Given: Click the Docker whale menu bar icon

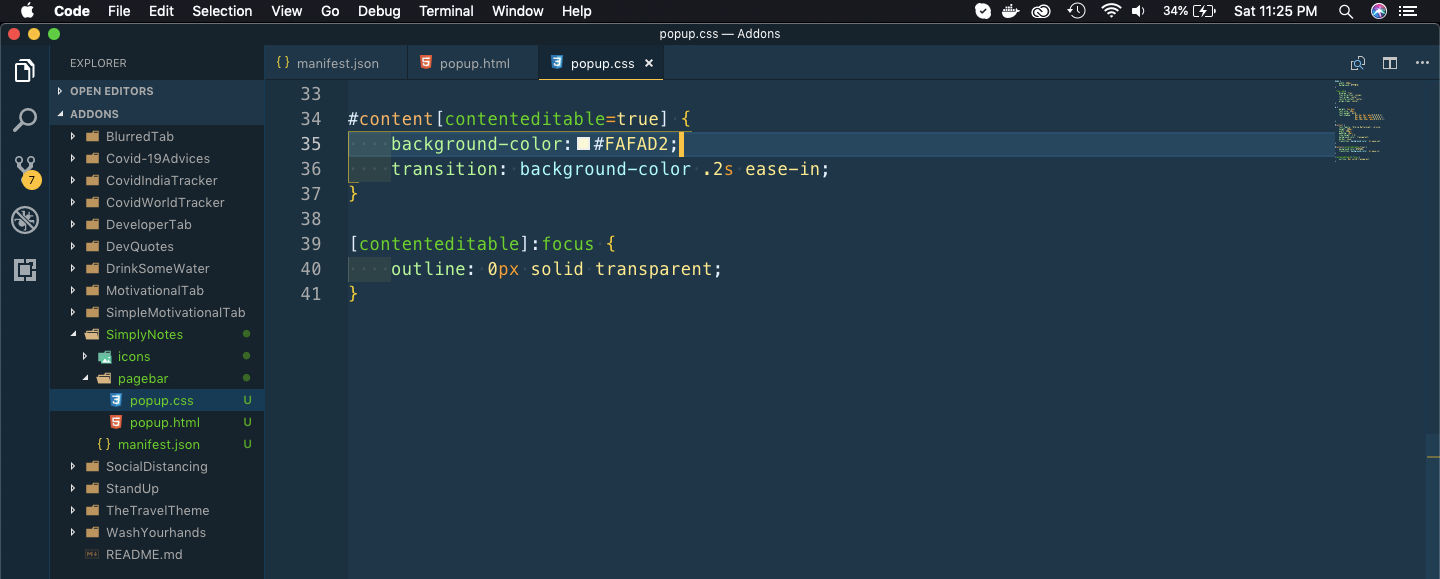Looking at the screenshot, I should (1012, 11).
